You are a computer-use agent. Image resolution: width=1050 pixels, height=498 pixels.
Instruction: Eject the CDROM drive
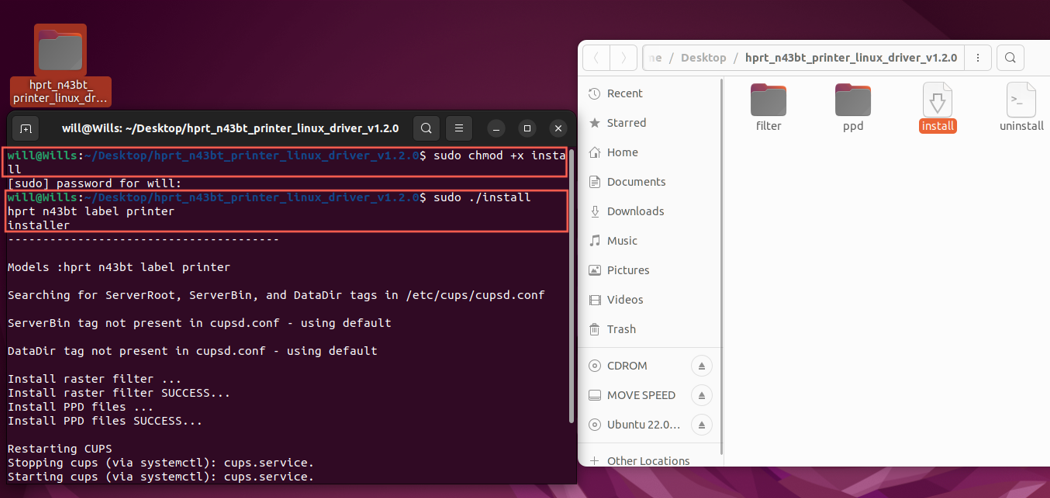point(702,366)
